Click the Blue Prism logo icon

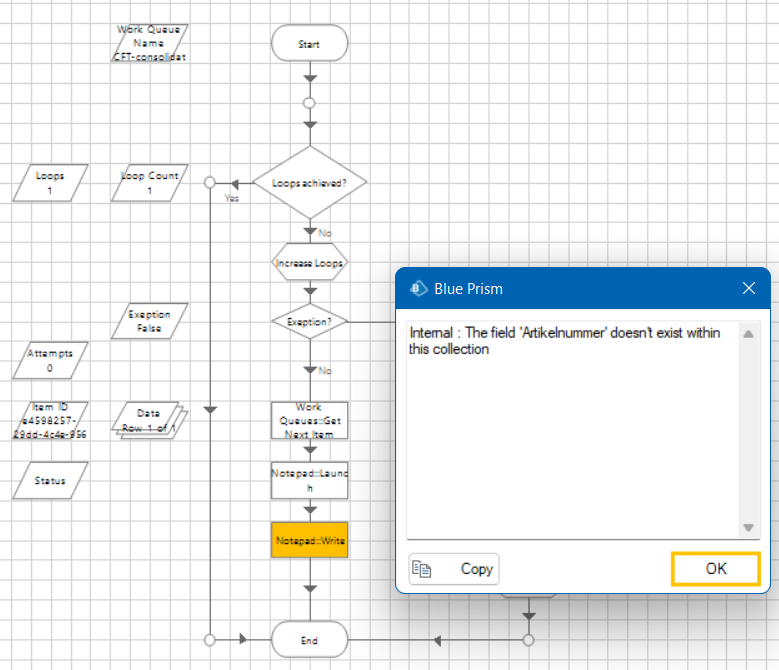[418, 289]
